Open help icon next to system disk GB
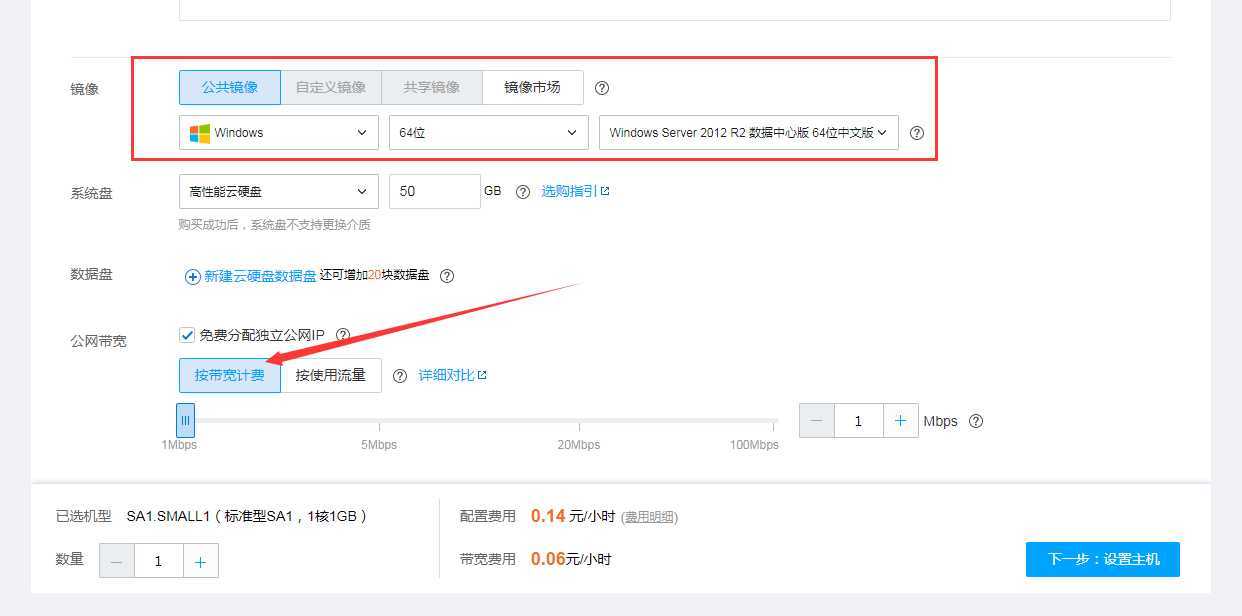 522,192
